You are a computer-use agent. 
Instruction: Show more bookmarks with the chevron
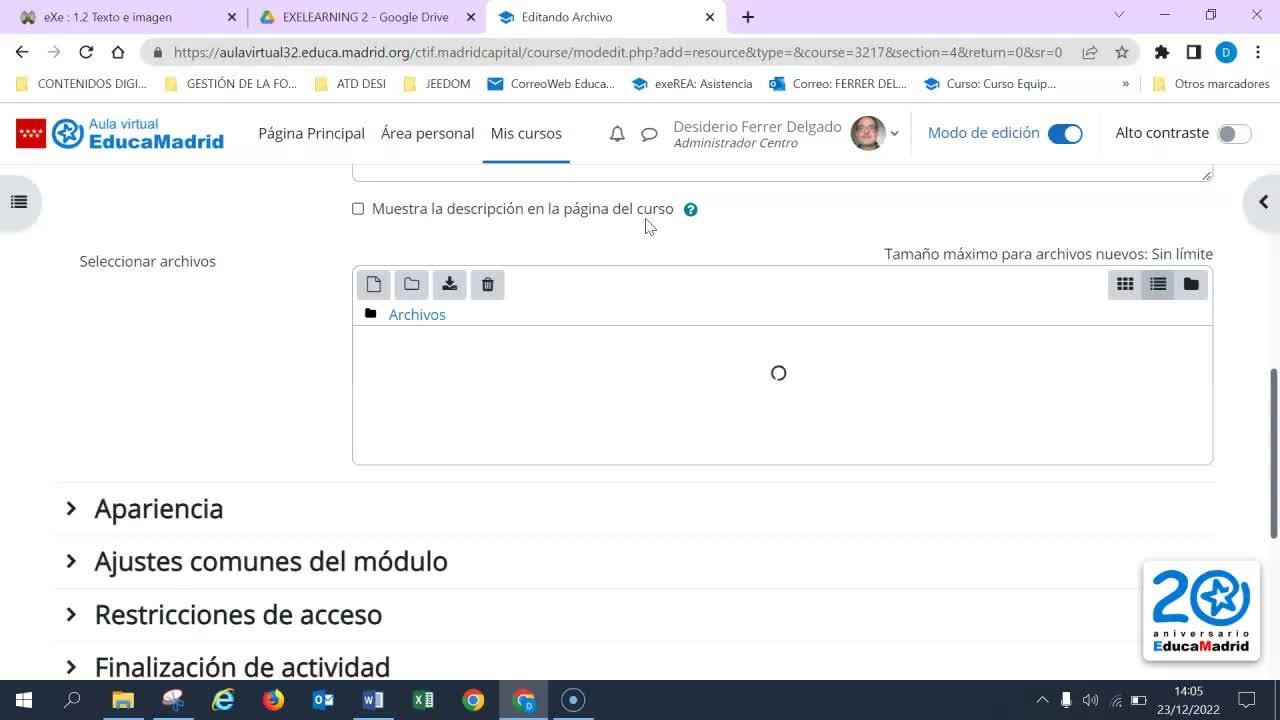[x=1126, y=84]
